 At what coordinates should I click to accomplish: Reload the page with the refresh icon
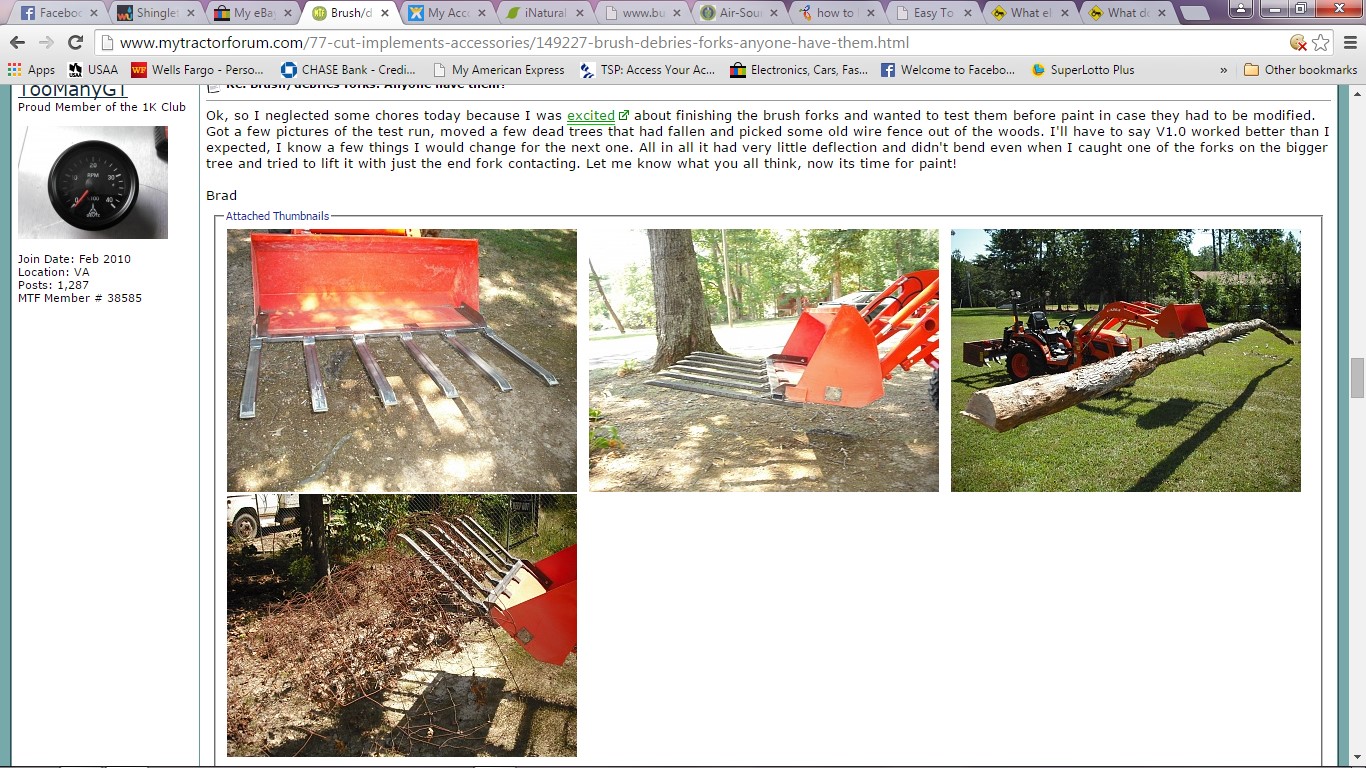pyautogui.click(x=75, y=43)
